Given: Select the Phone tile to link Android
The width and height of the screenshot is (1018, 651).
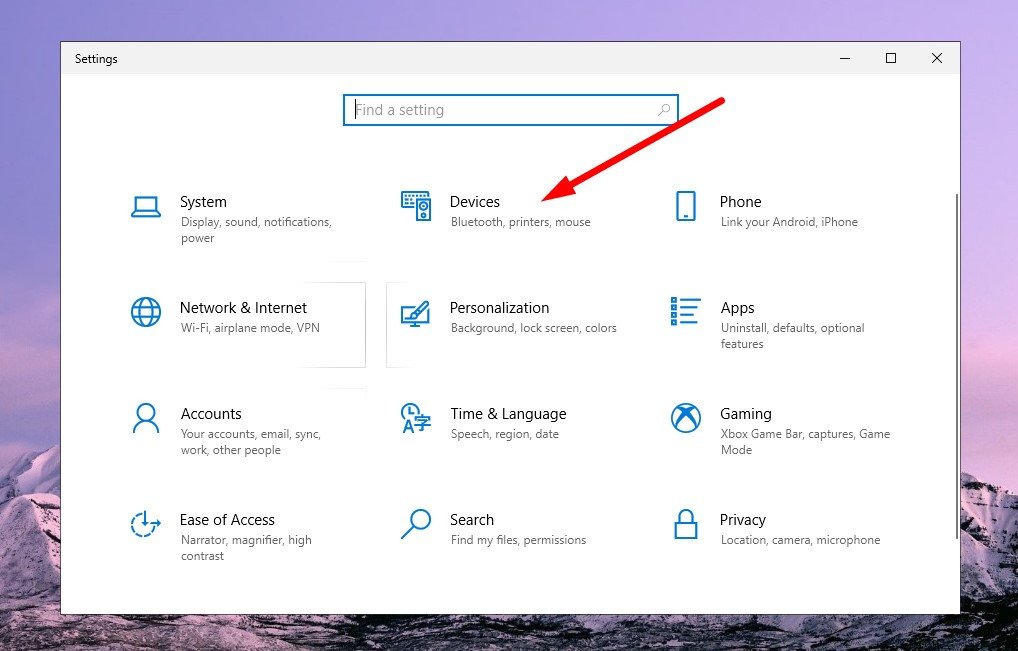Looking at the screenshot, I should coord(740,201).
